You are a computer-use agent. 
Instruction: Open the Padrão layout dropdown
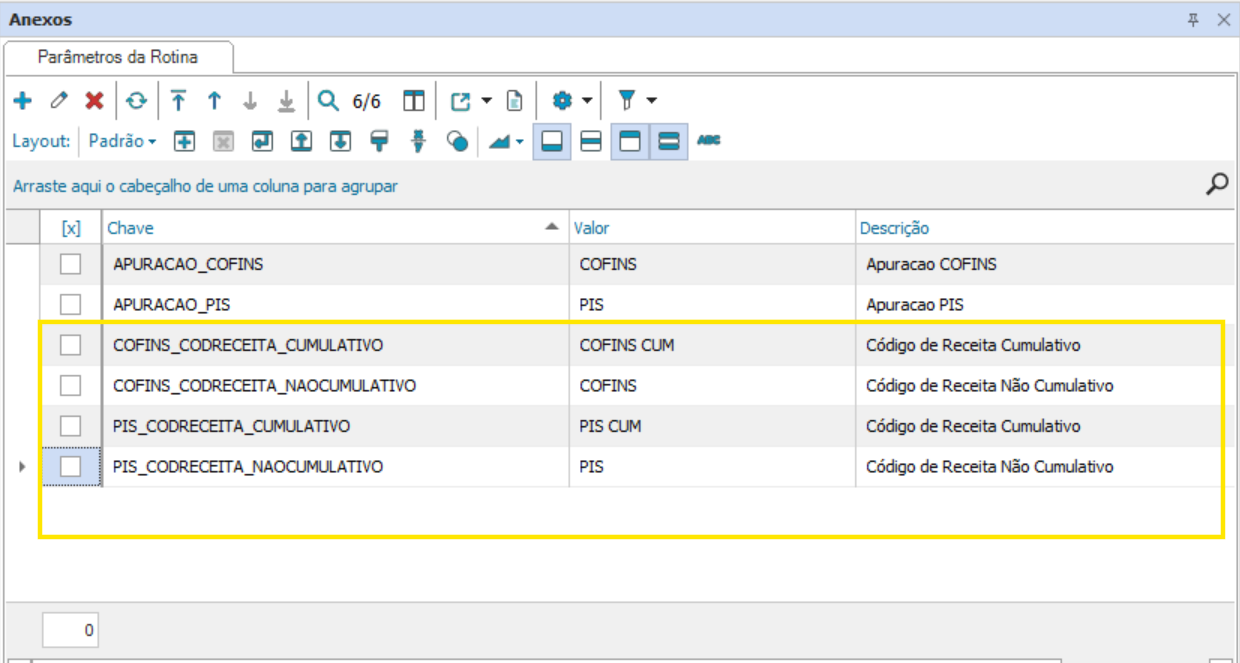pos(122,141)
